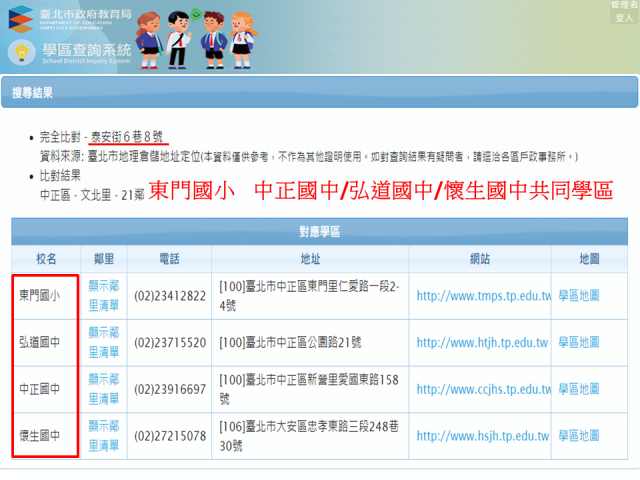Show neighborhood list for 懷生國中

point(104,435)
